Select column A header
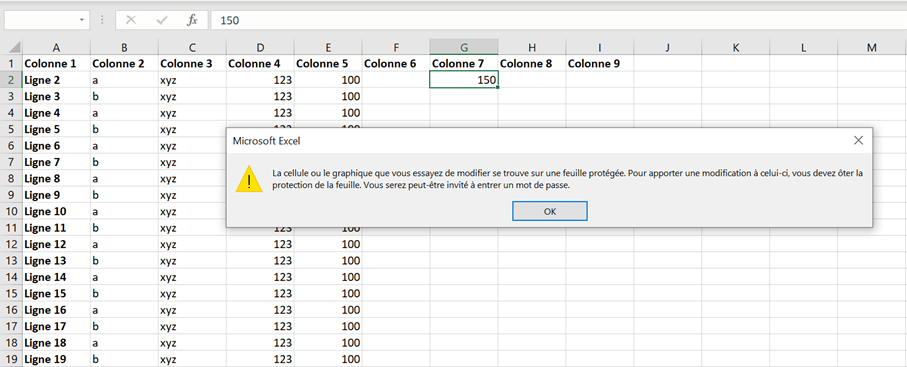The height and width of the screenshot is (367, 907). click(x=56, y=47)
